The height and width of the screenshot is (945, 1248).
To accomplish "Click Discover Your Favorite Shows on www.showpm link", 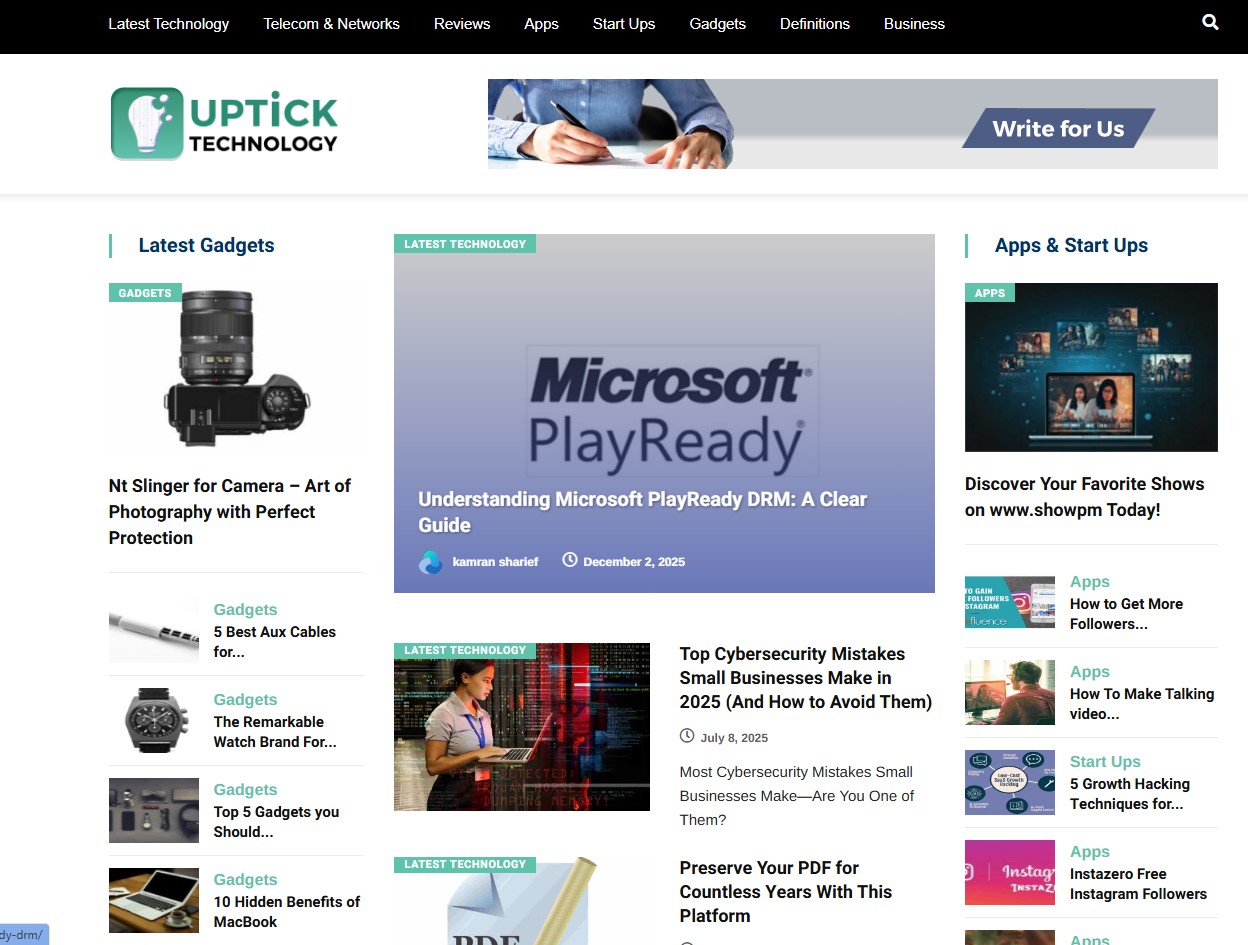I will tap(1084, 496).
